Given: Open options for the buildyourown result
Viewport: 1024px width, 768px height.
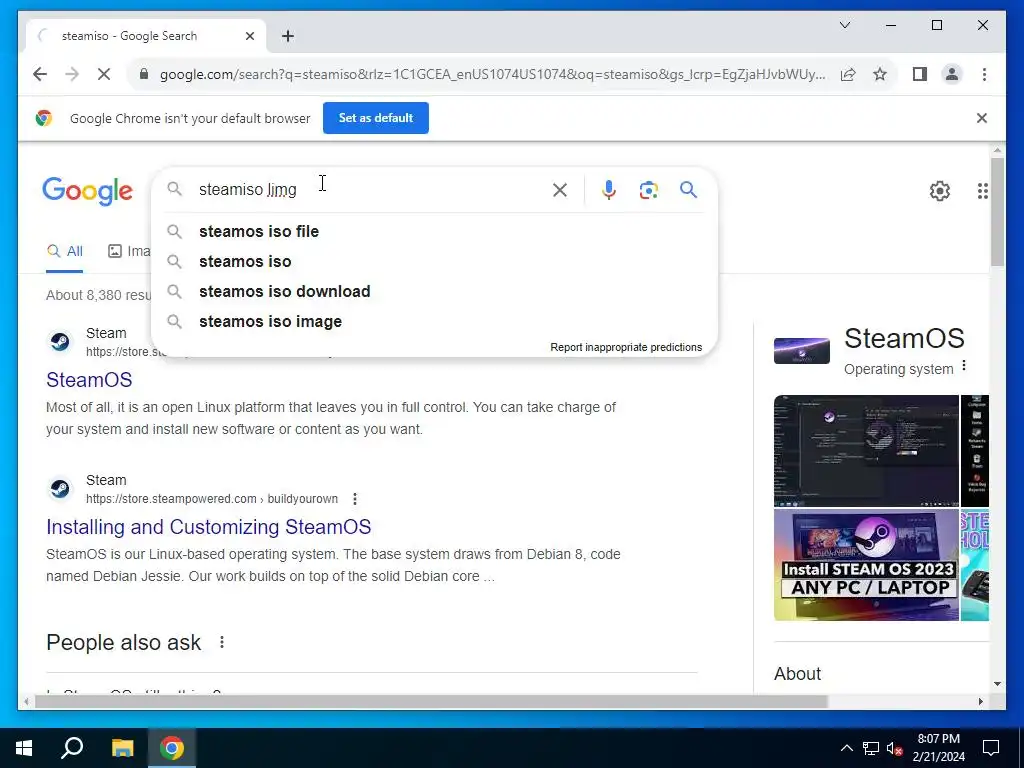Looking at the screenshot, I should (x=355, y=499).
